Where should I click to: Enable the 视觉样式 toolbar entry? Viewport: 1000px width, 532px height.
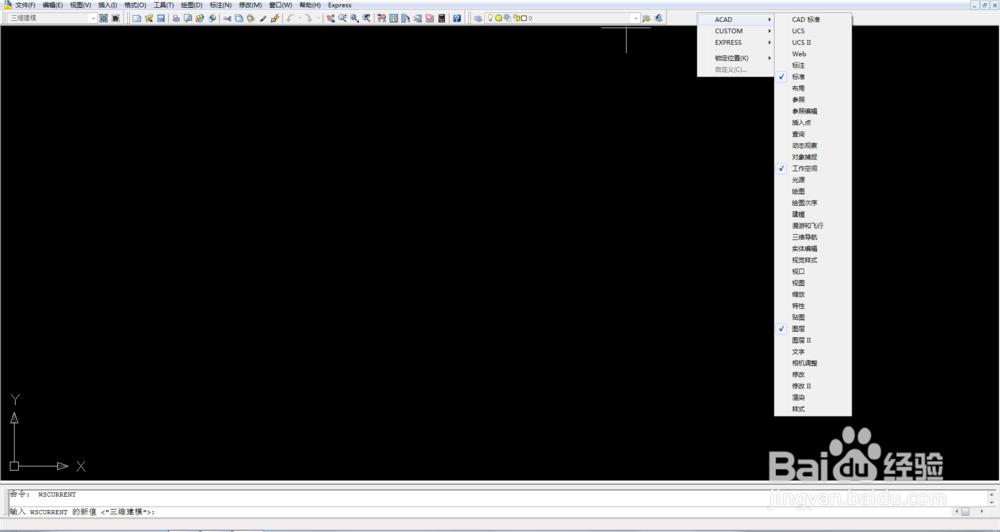click(812, 260)
